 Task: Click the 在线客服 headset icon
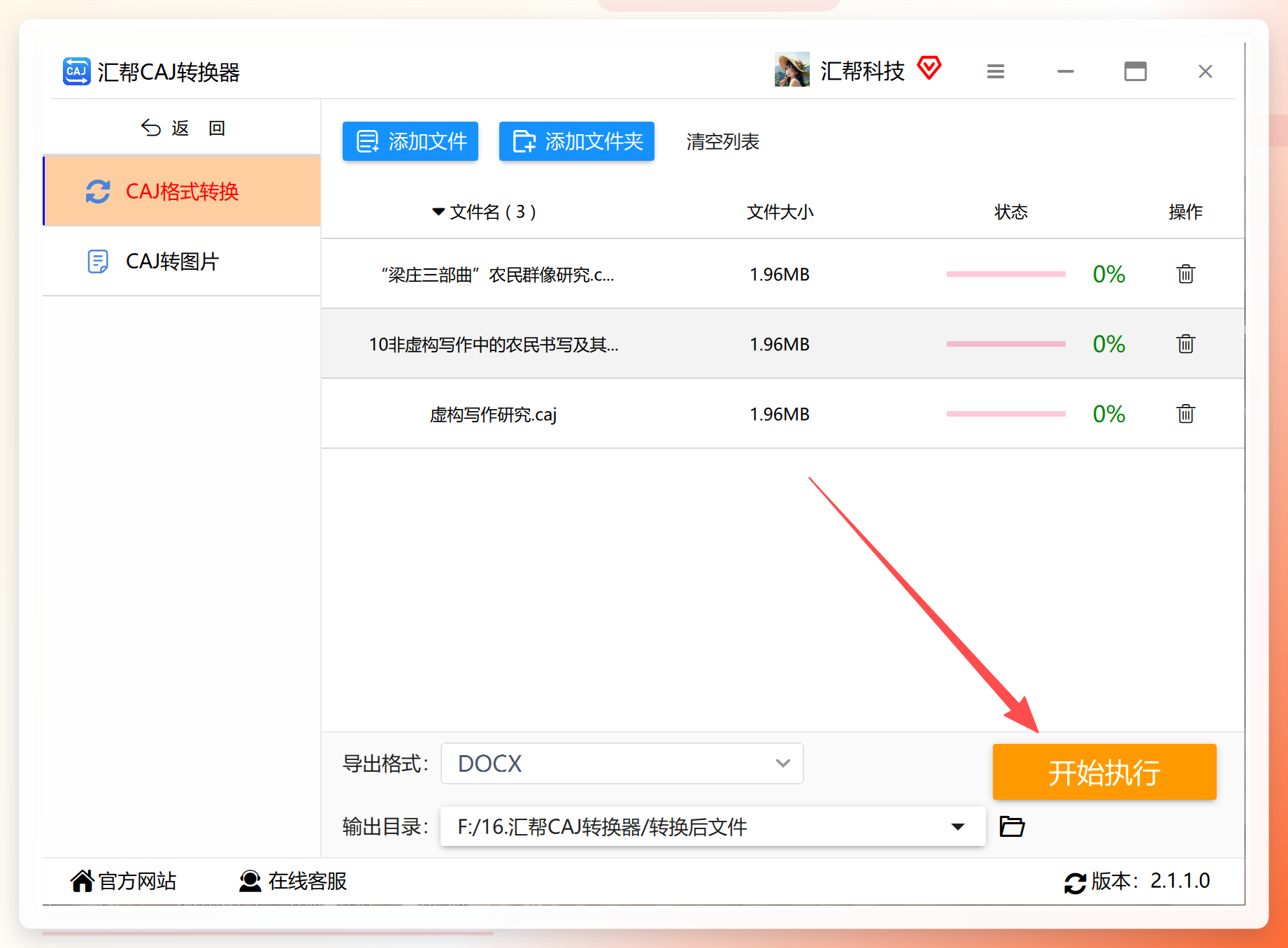pos(250,881)
